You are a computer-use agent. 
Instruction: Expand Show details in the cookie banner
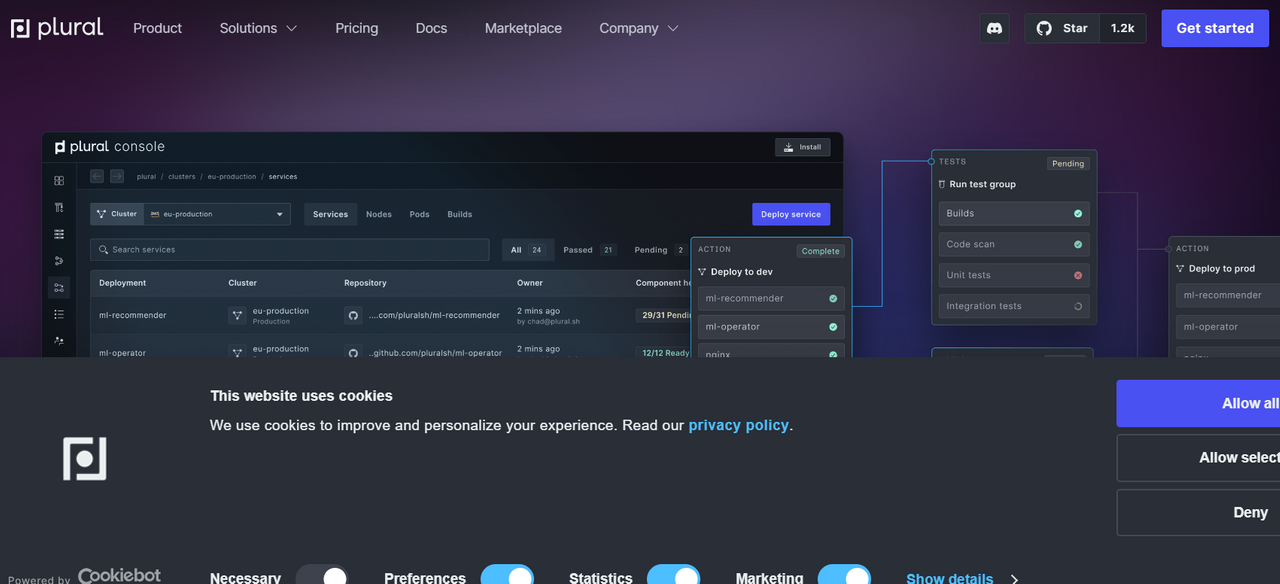click(x=962, y=578)
